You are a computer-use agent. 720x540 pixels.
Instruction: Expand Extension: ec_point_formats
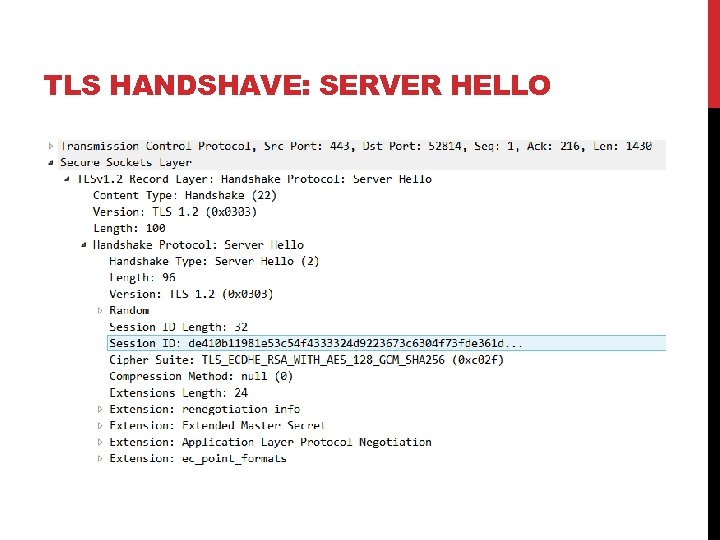point(100,459)
